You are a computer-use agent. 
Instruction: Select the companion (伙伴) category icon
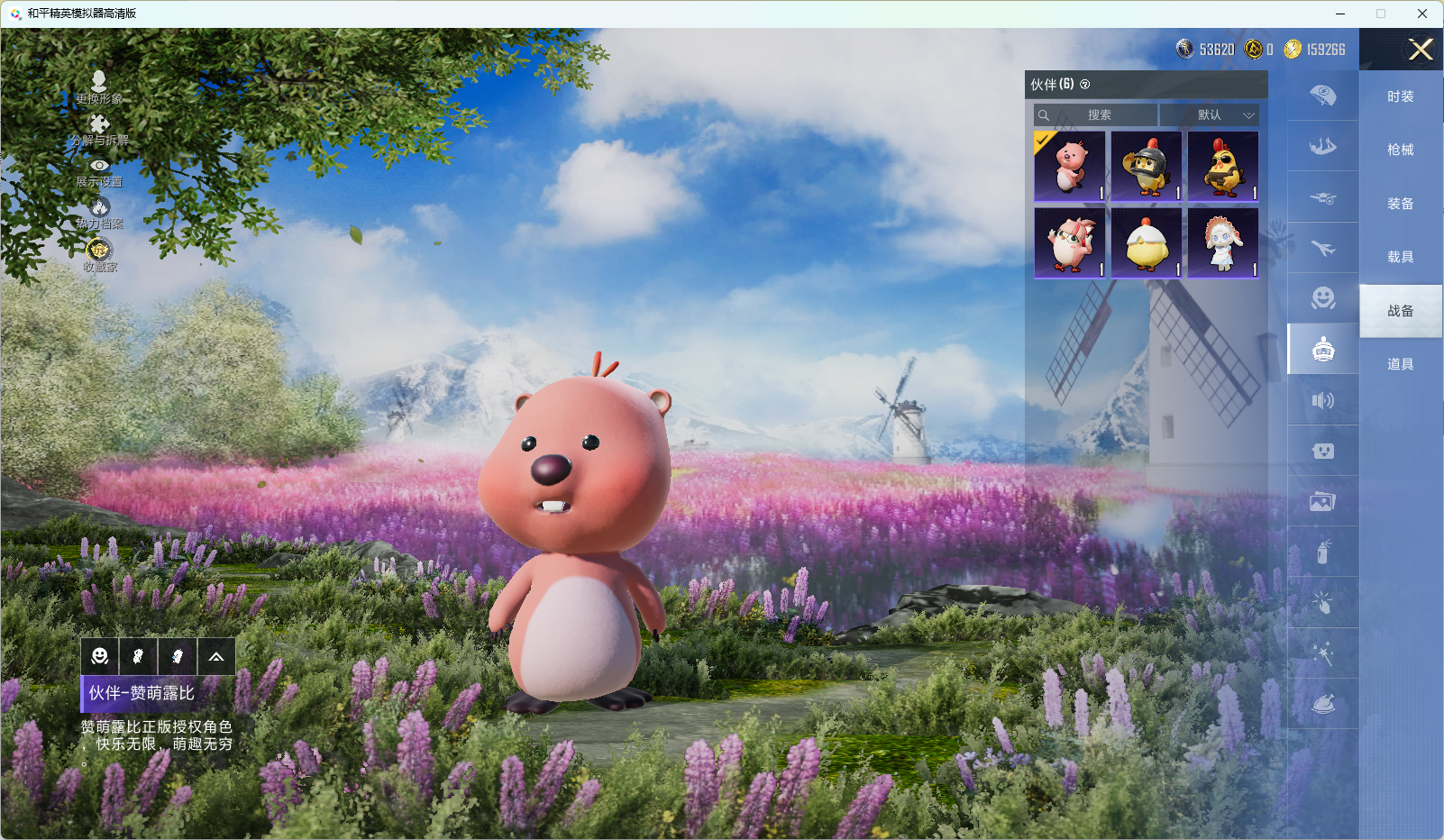pyautogui.click(x=1322, y=349)
